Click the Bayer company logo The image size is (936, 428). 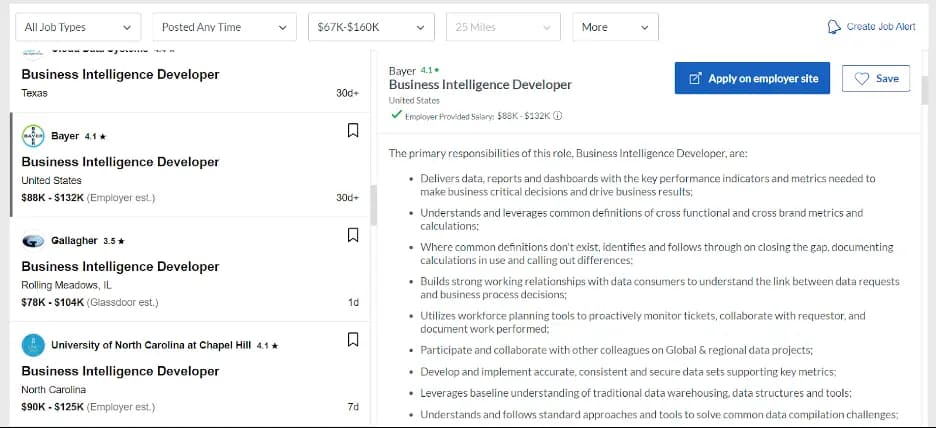click(33, 136)
